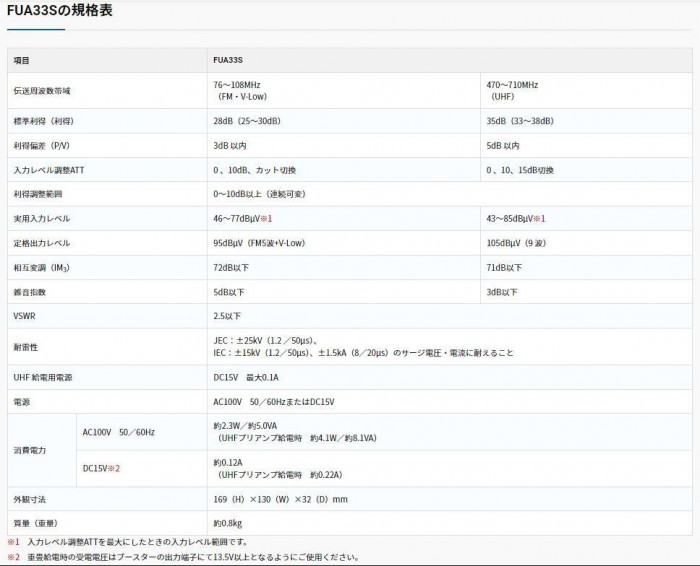Select the '実用入力レベル' row label

coord(42,219)
